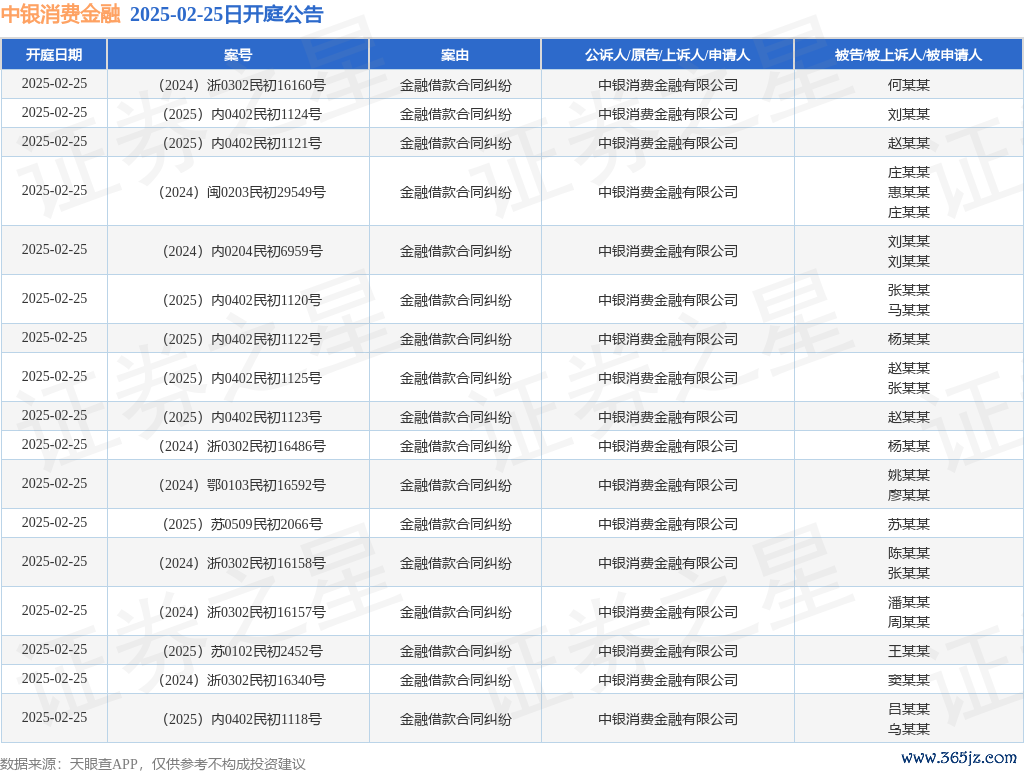
Task: Click the data source note 数据来源:天眼查APP
Action: (69, 763)
